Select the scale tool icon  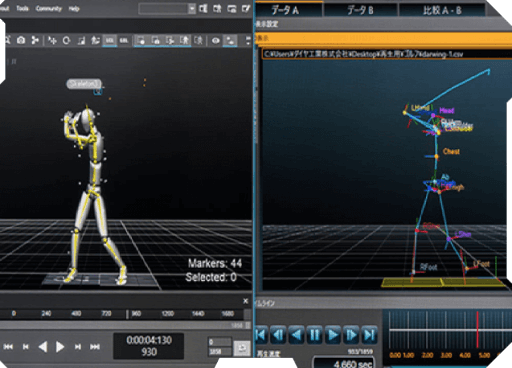(x=81, y=40)
